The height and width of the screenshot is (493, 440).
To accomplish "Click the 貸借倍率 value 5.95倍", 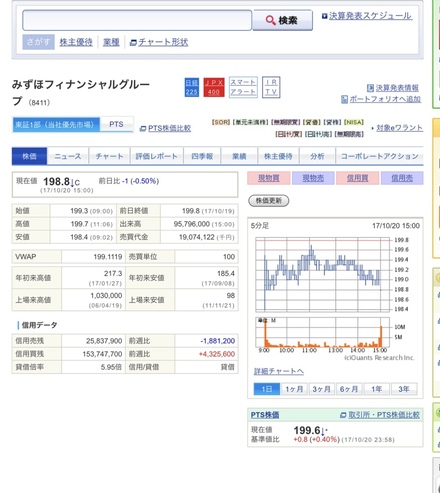I will 111,367.
